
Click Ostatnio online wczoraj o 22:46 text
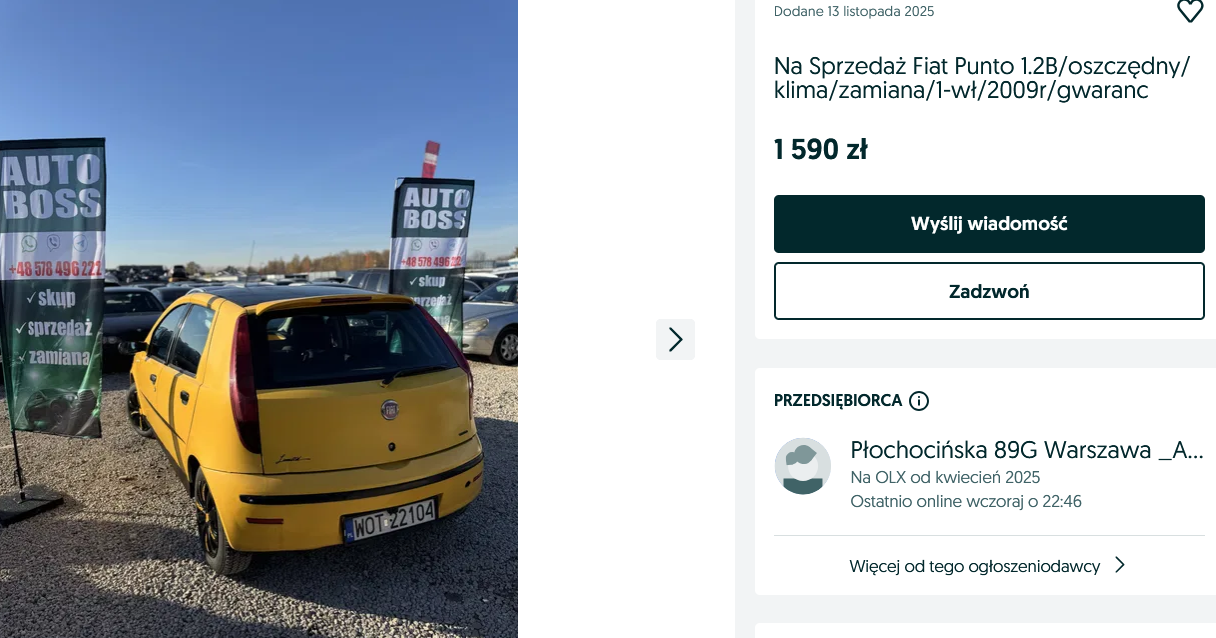[x=966, y=501]
